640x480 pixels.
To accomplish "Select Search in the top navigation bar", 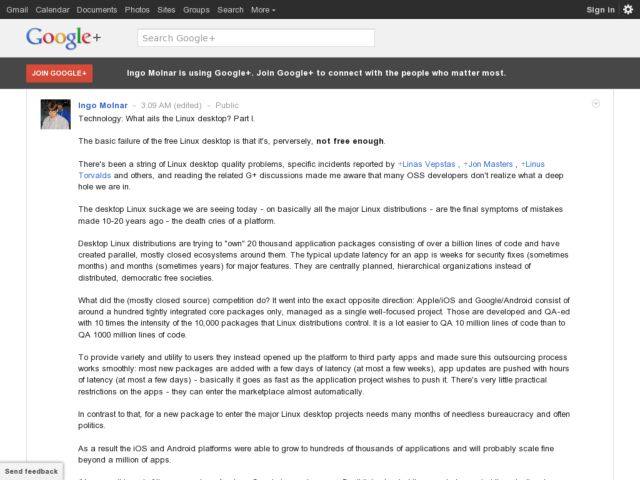I will [230, 9].
